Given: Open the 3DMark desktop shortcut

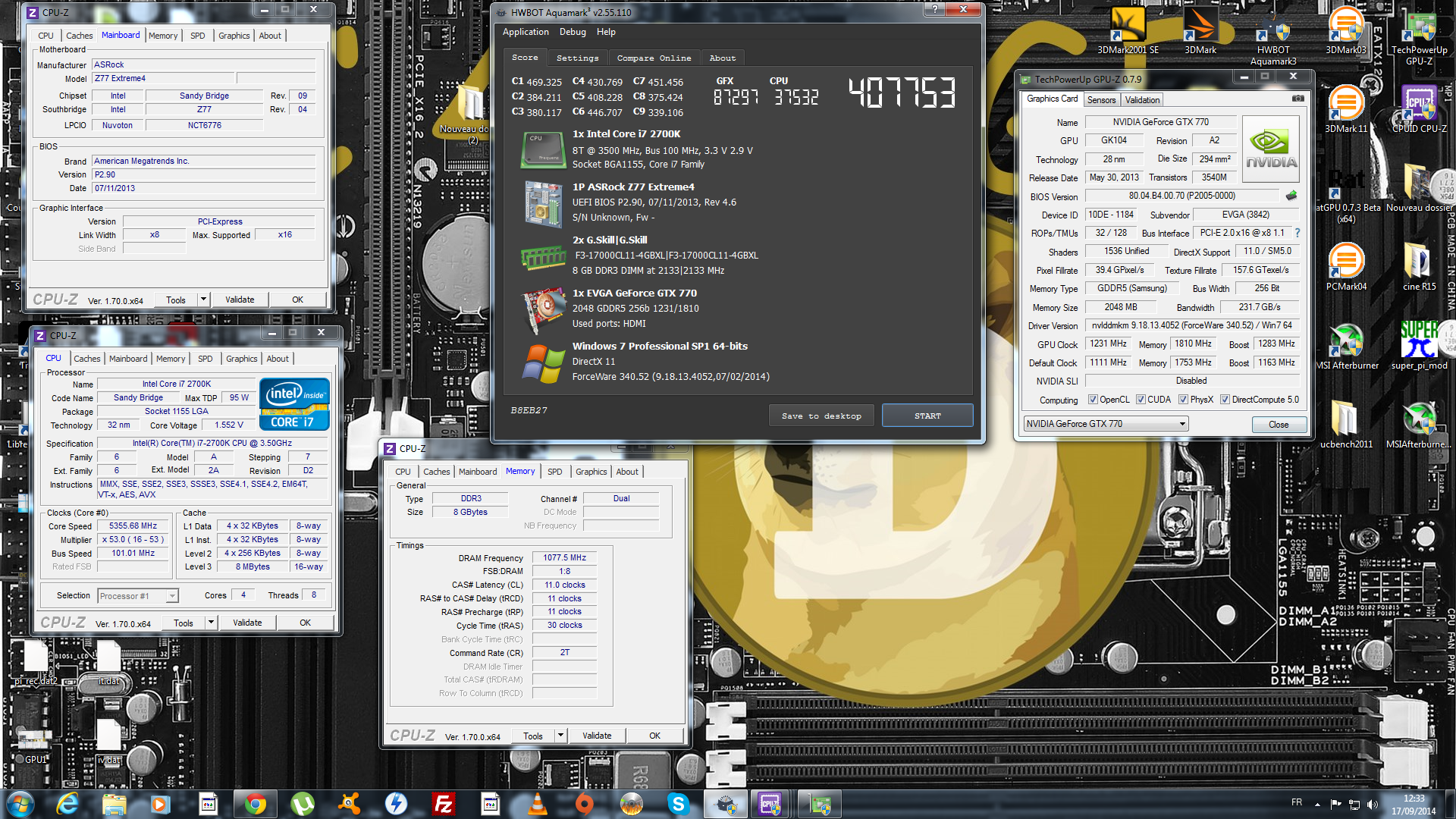Looking at the screenshot, I should click(x=1200, y=30).
